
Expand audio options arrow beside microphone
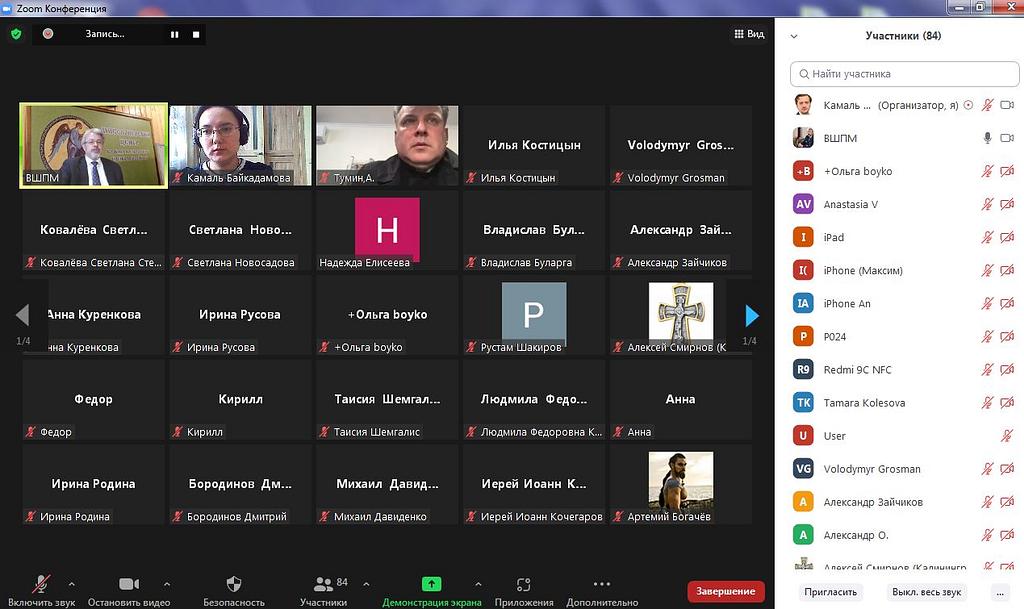coord(71,583)
